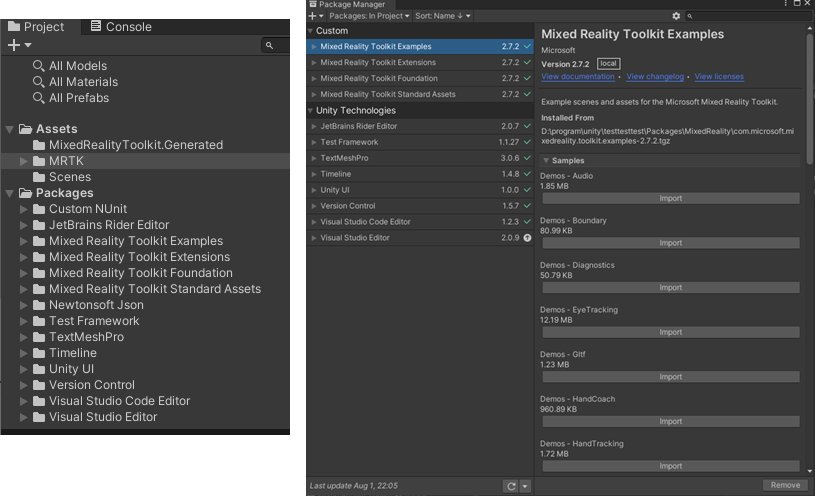
Task: Expand the Mixed Reality Toolkit Foundation folder arrow
Action: coord(23,273)
